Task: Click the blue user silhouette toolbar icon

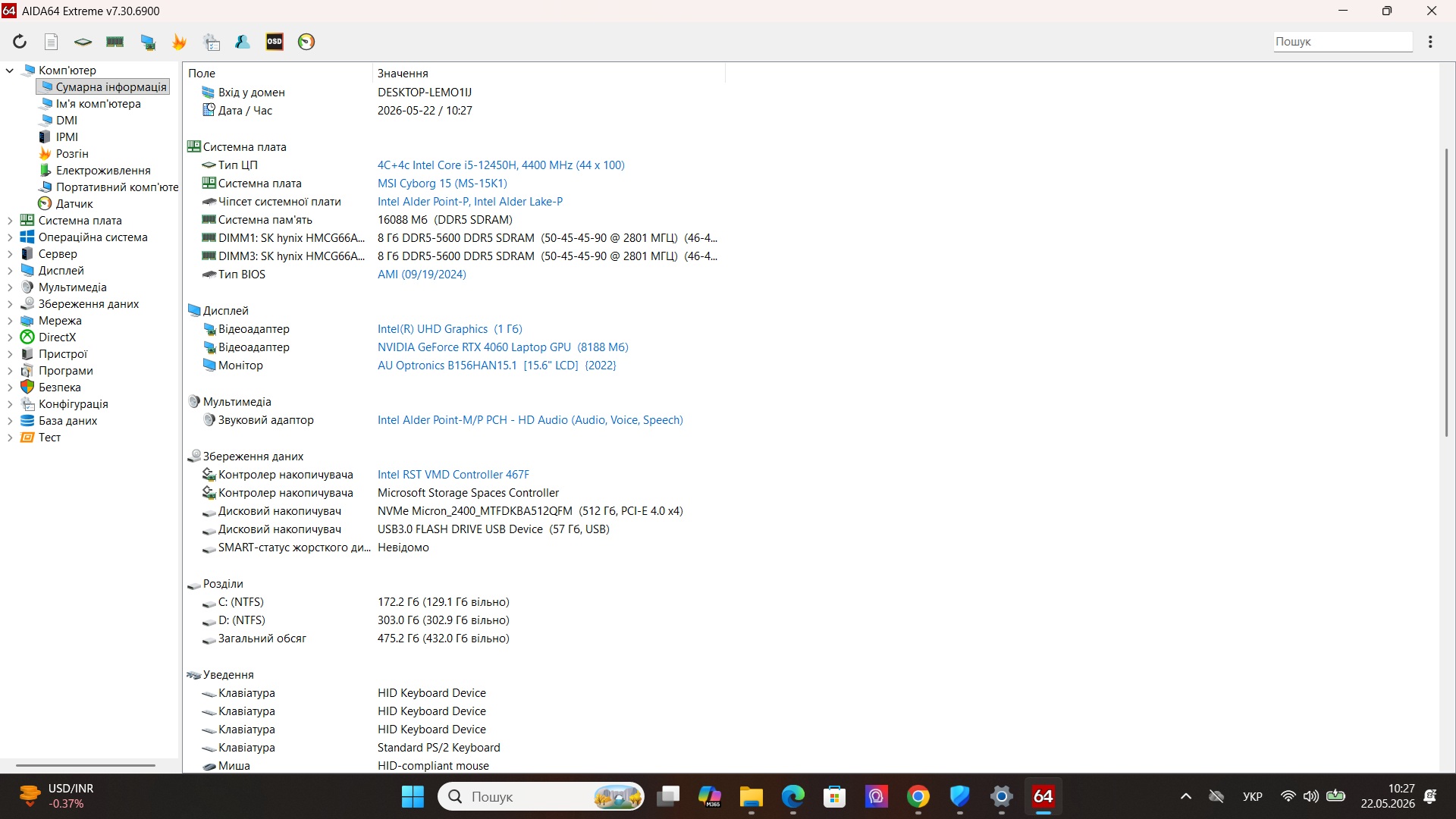Action: [x=243, y=42]
